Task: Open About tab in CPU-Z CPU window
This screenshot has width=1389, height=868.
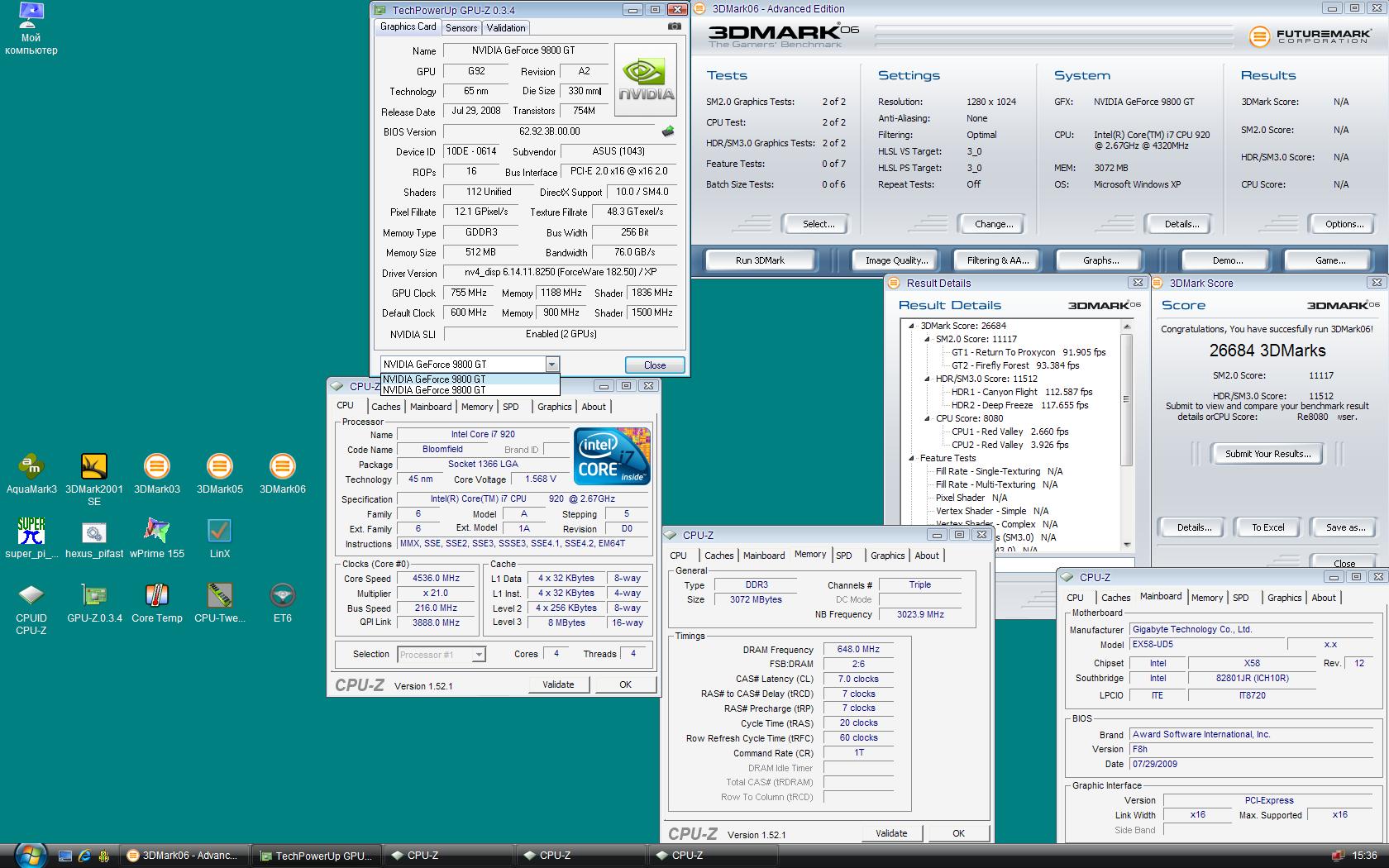Action: click(x=594, y=407)
